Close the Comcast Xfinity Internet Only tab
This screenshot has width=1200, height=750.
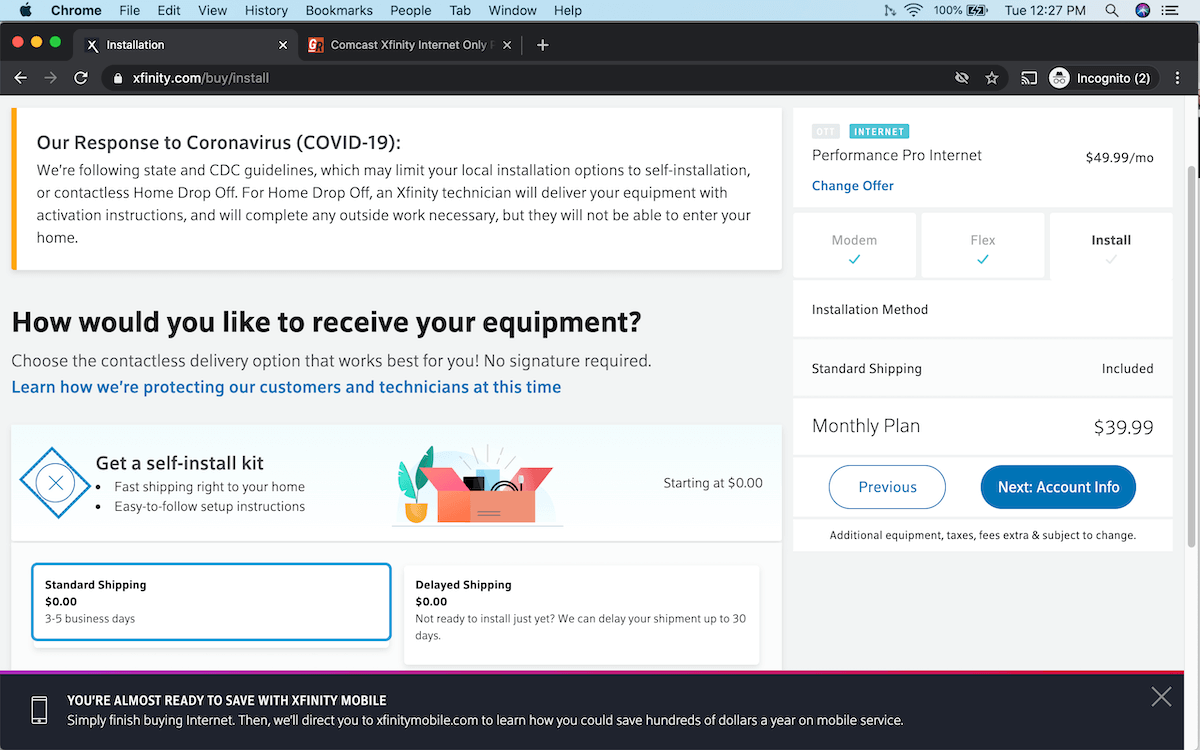pyautogui.click(x=507, y=45)
